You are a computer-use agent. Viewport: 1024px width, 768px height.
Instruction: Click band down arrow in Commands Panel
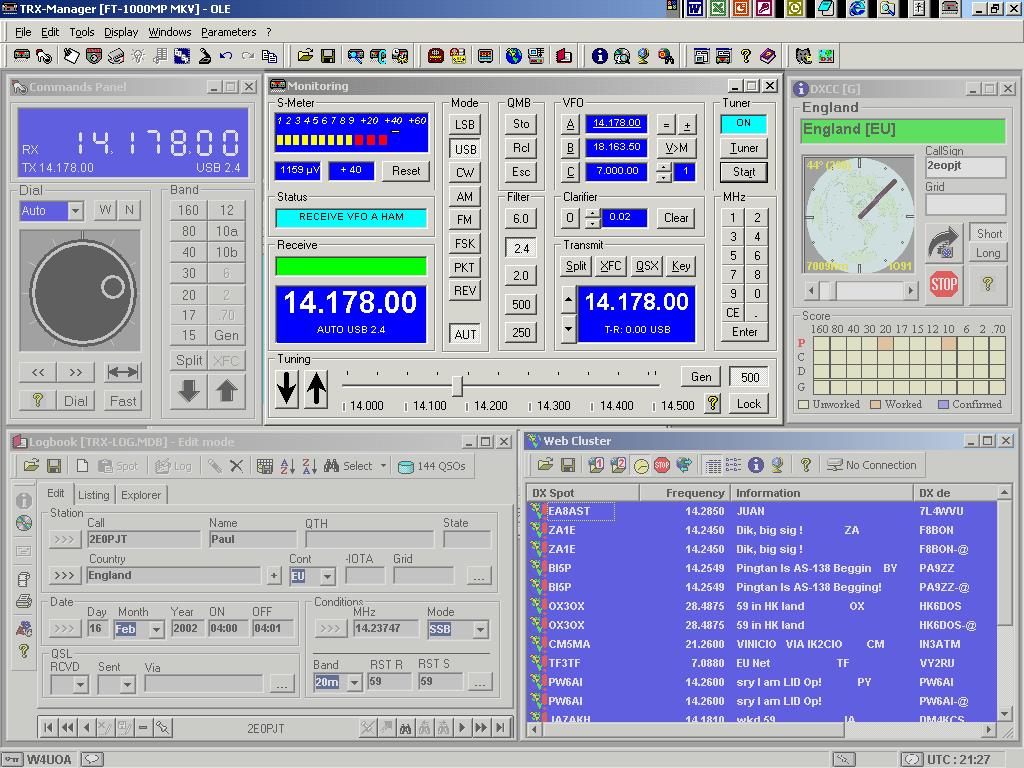pyautogui.click(x=189, y=391)
